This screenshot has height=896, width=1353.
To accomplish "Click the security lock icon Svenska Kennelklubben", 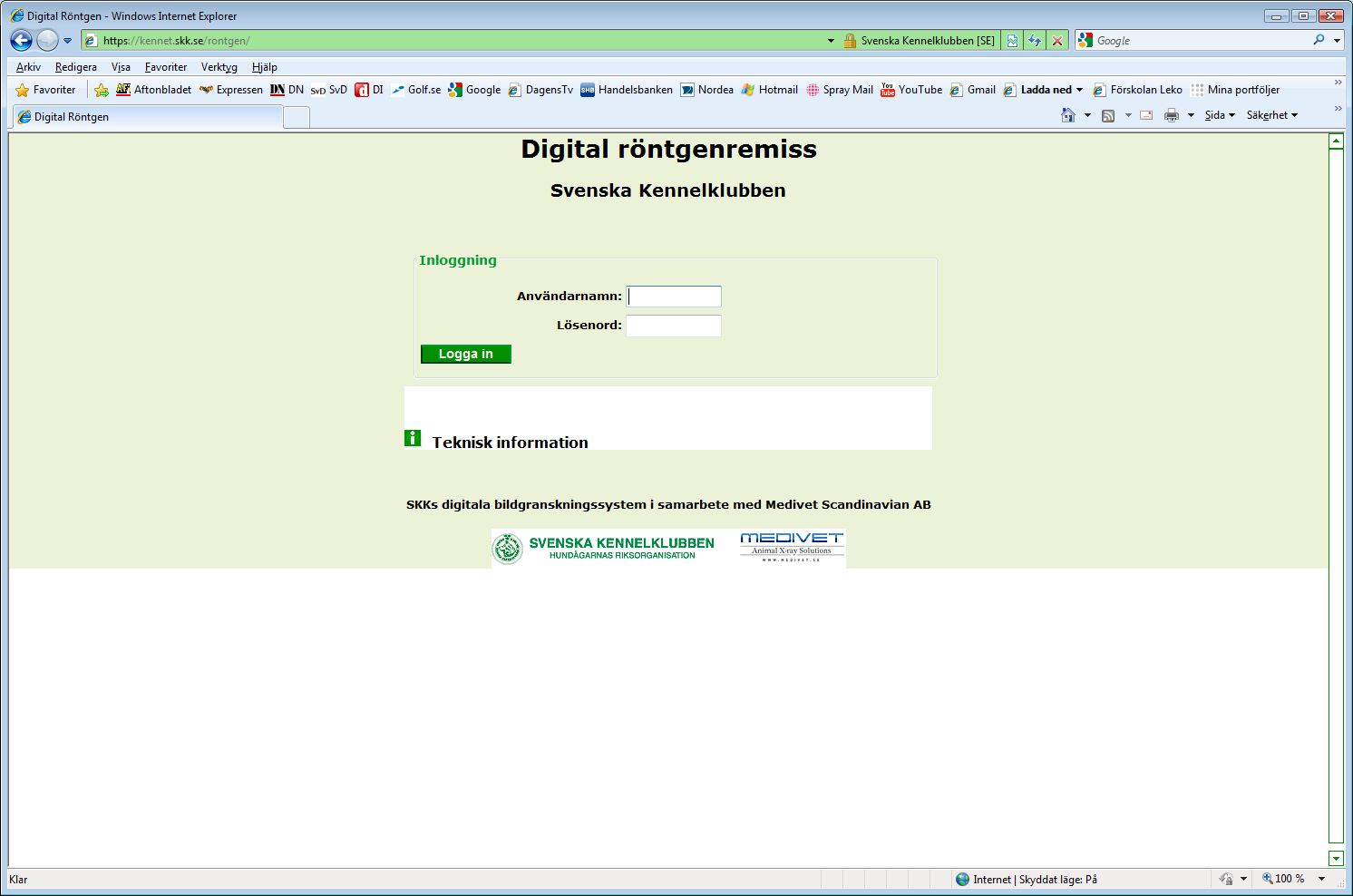I will (920, 41).
